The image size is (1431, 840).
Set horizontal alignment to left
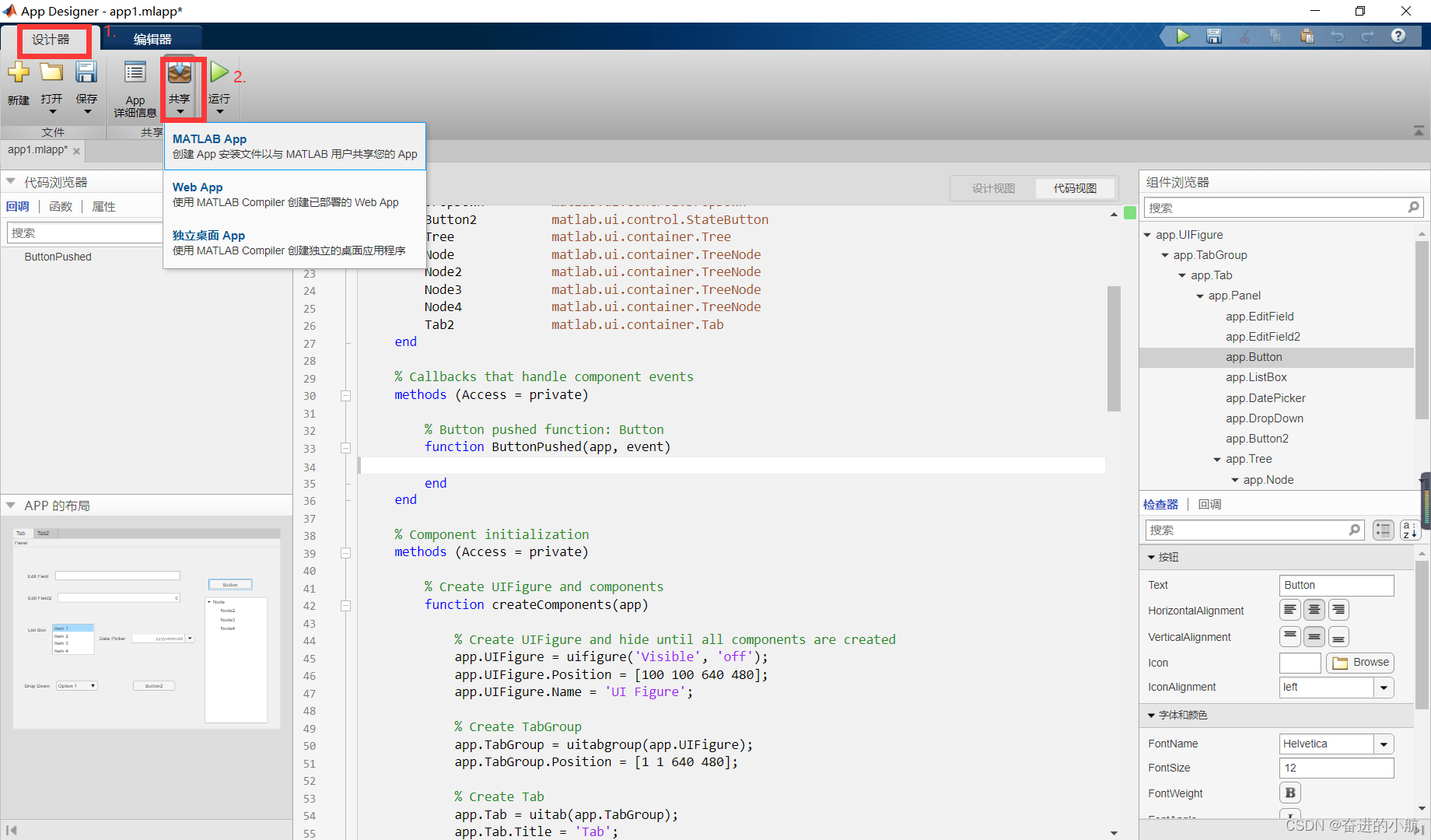point(1290,610)
